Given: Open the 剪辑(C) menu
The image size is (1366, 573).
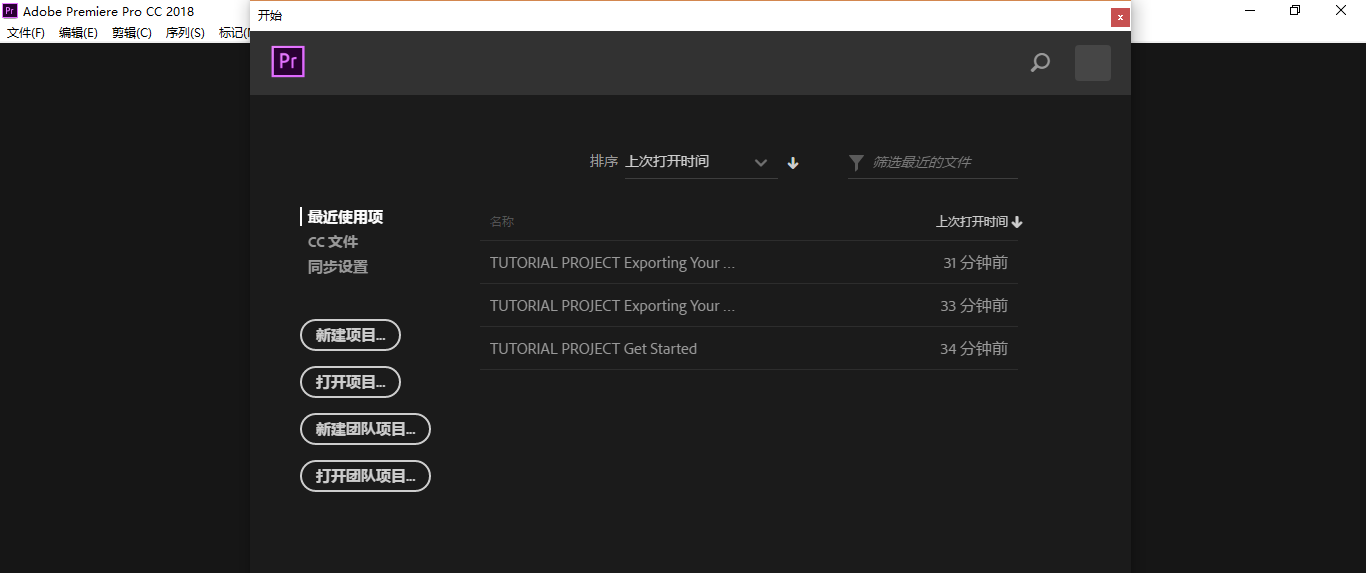Looking at the screenshot, I should (x=132, y=33).
